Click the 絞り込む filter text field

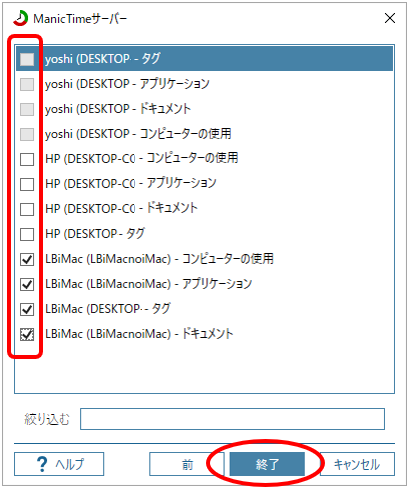232,419
